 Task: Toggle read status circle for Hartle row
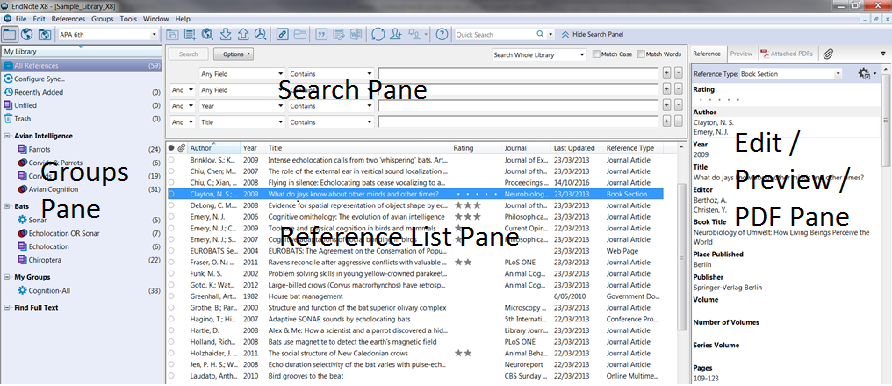171,330
